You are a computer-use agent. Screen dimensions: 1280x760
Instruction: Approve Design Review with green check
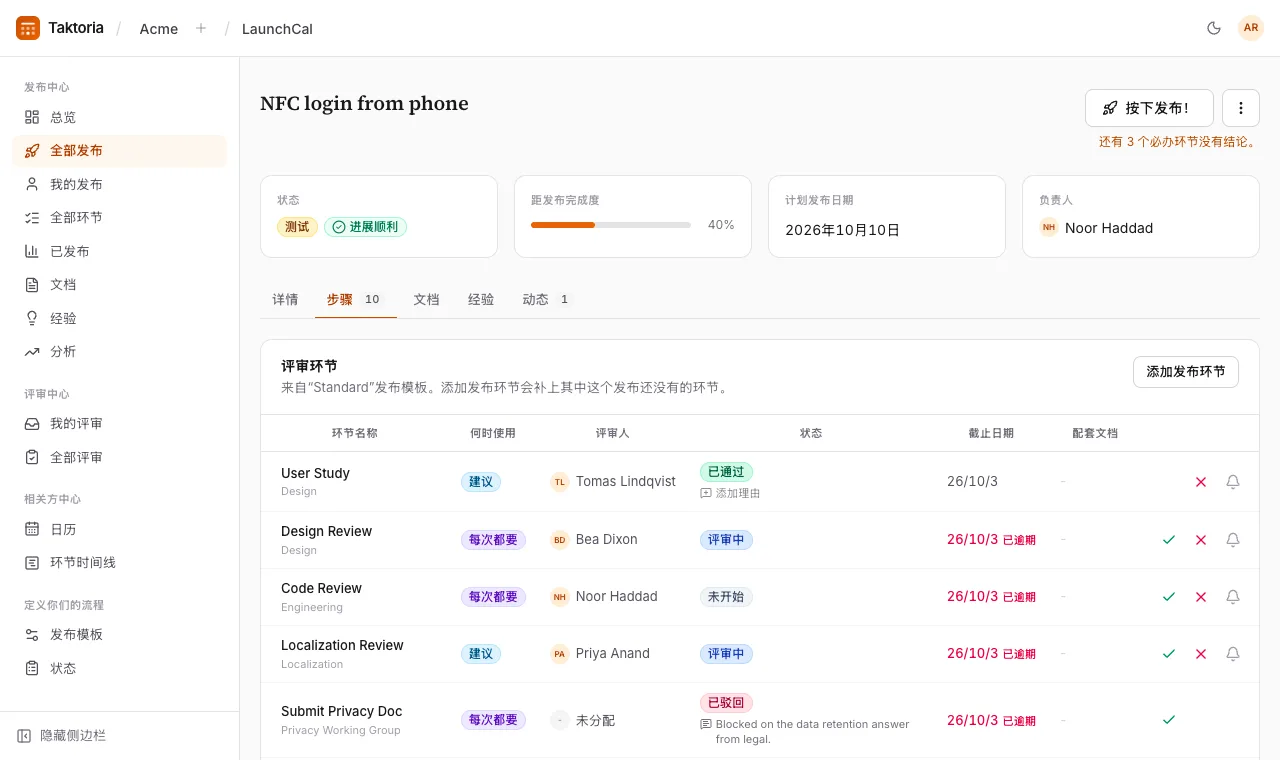(1169, 540)
